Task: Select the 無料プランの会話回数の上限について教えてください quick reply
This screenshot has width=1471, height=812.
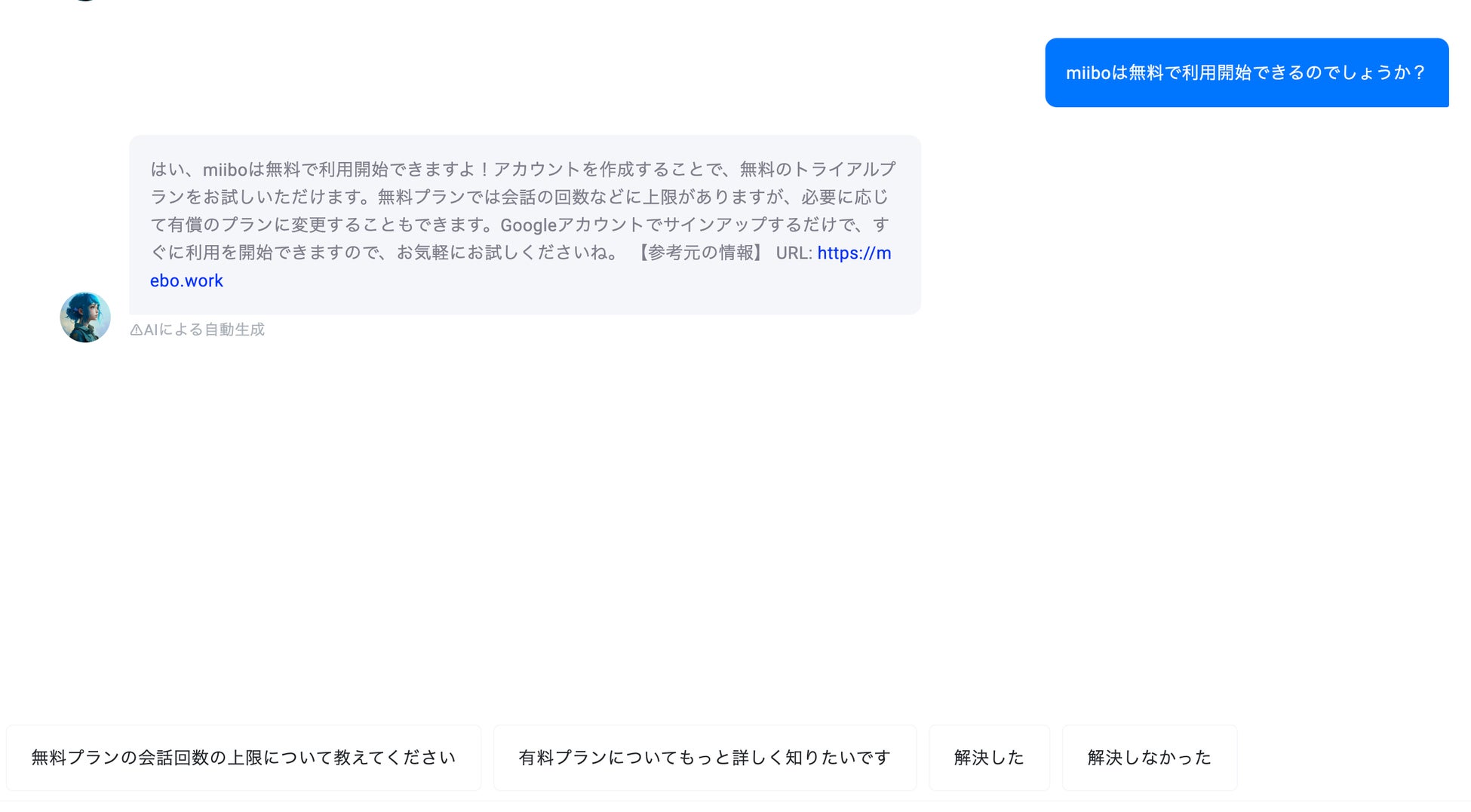Action: [243, 758]
